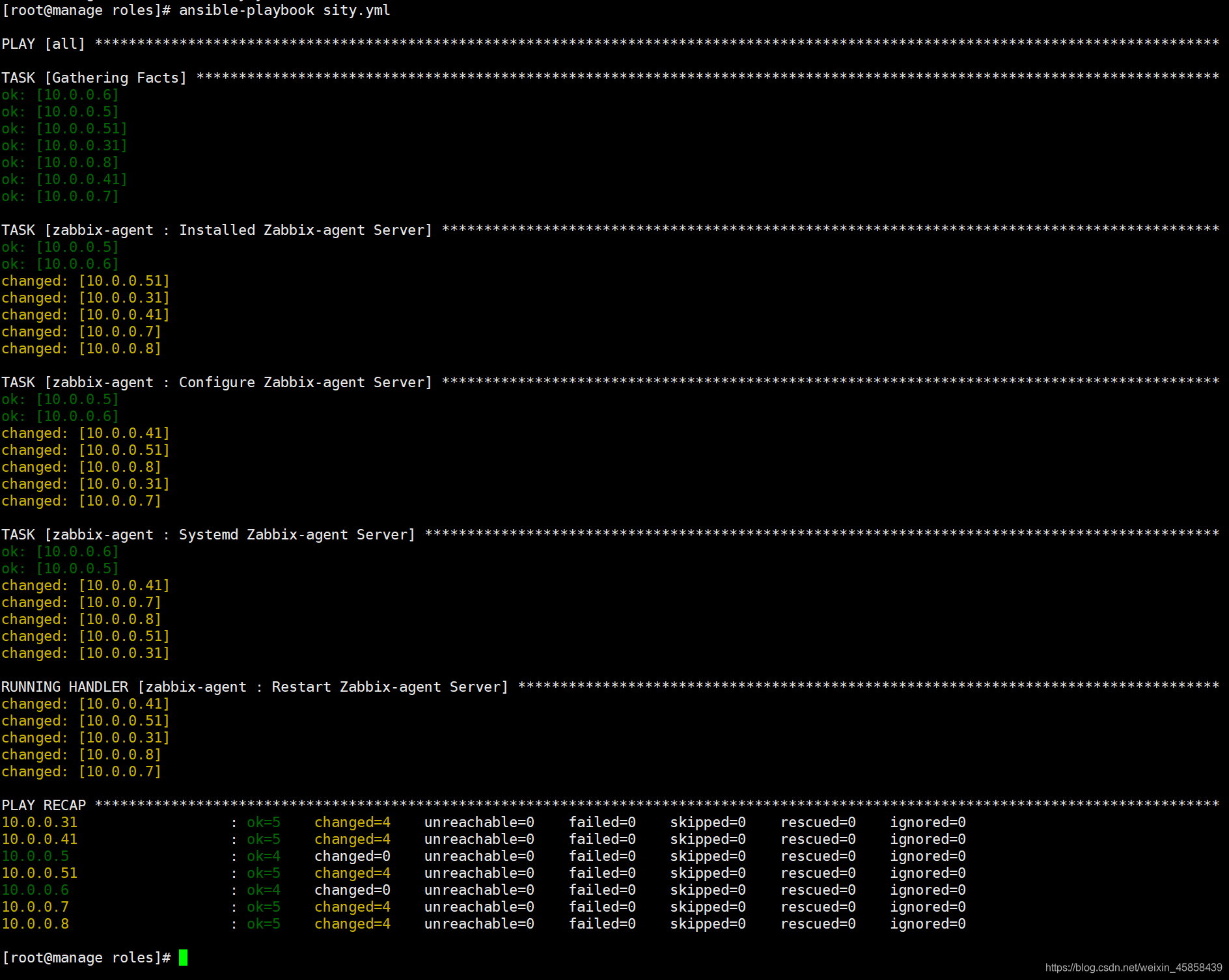
Task: Select changed: [10.0.0.7] under Restart handler
Action: pyautogui.click(x=81, y=772)
